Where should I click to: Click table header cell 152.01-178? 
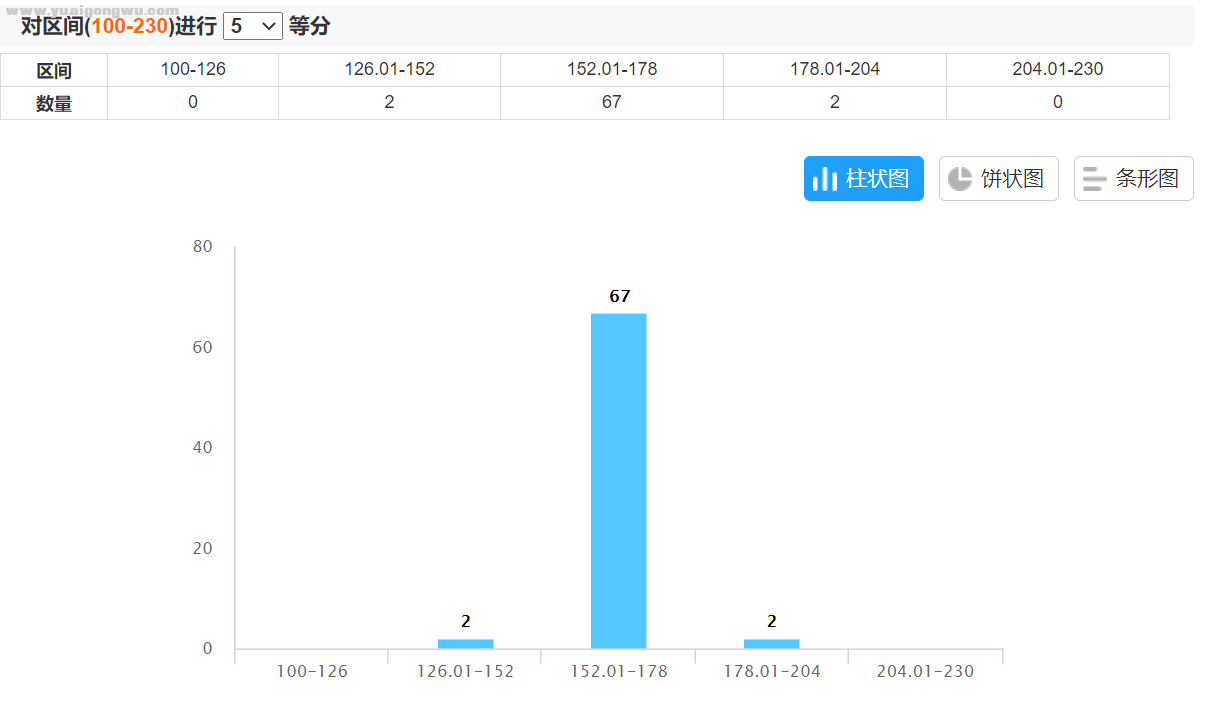coord(611,70)
